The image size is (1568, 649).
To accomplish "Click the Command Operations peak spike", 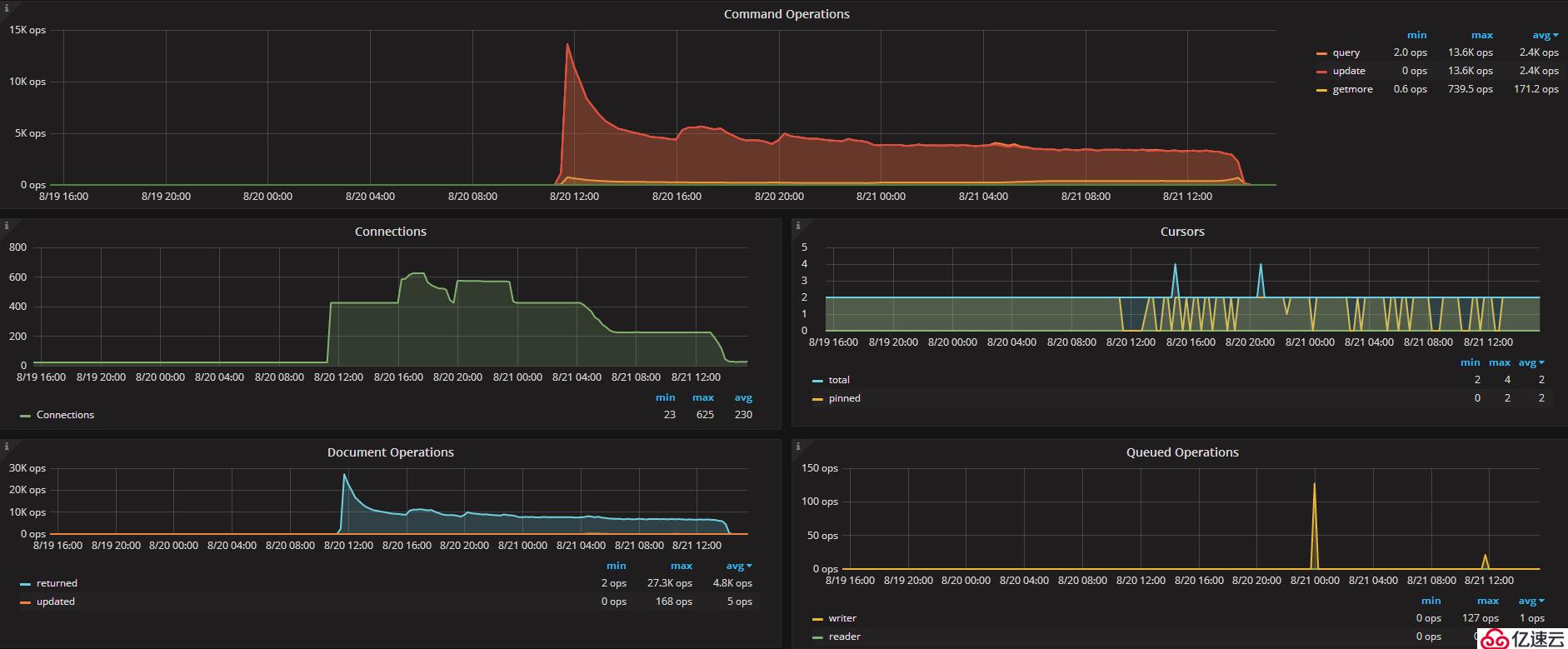I will click(567, 45).
